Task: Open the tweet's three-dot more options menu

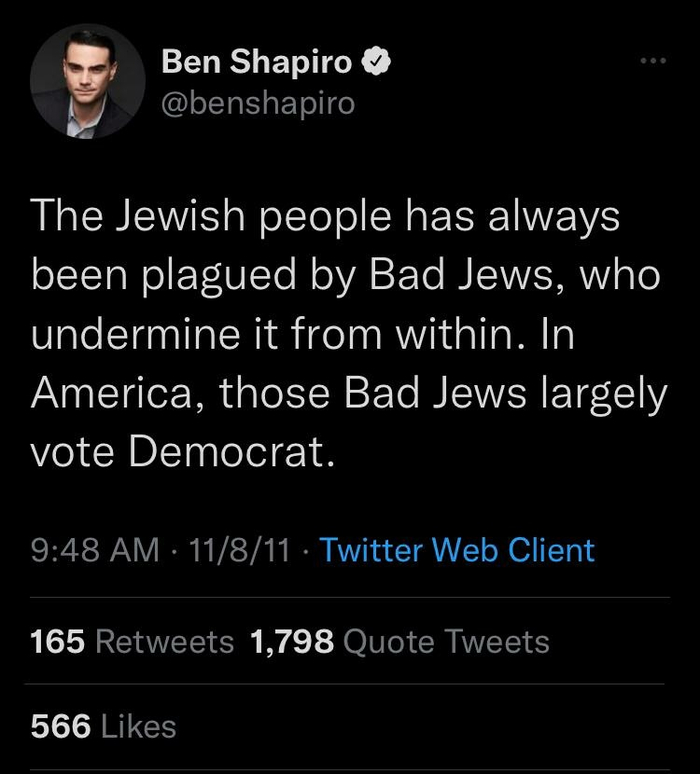Action: coord(653,61)
